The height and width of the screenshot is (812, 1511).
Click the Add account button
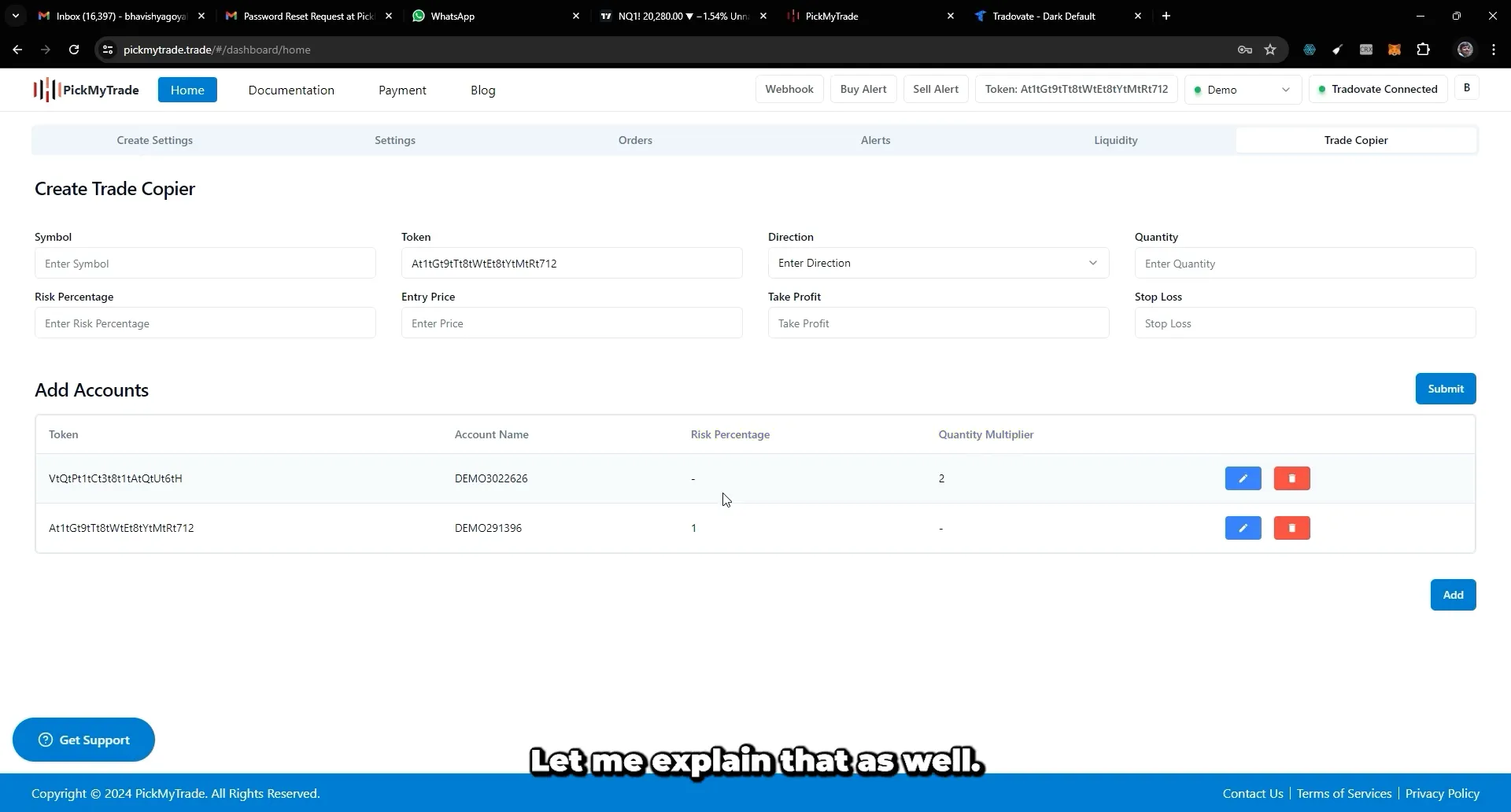1453,595
